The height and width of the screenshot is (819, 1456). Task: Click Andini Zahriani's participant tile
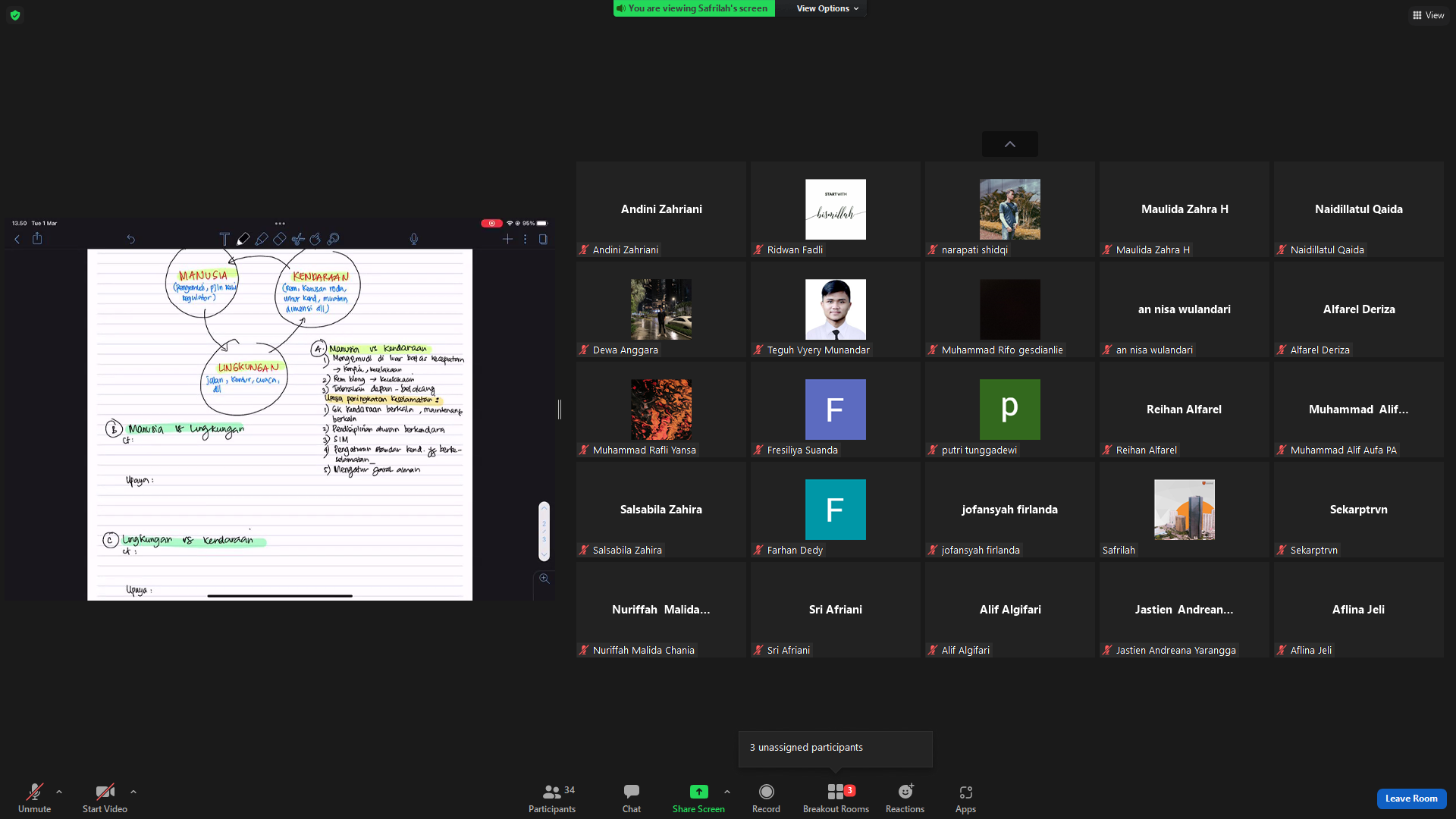click(661, 209)
